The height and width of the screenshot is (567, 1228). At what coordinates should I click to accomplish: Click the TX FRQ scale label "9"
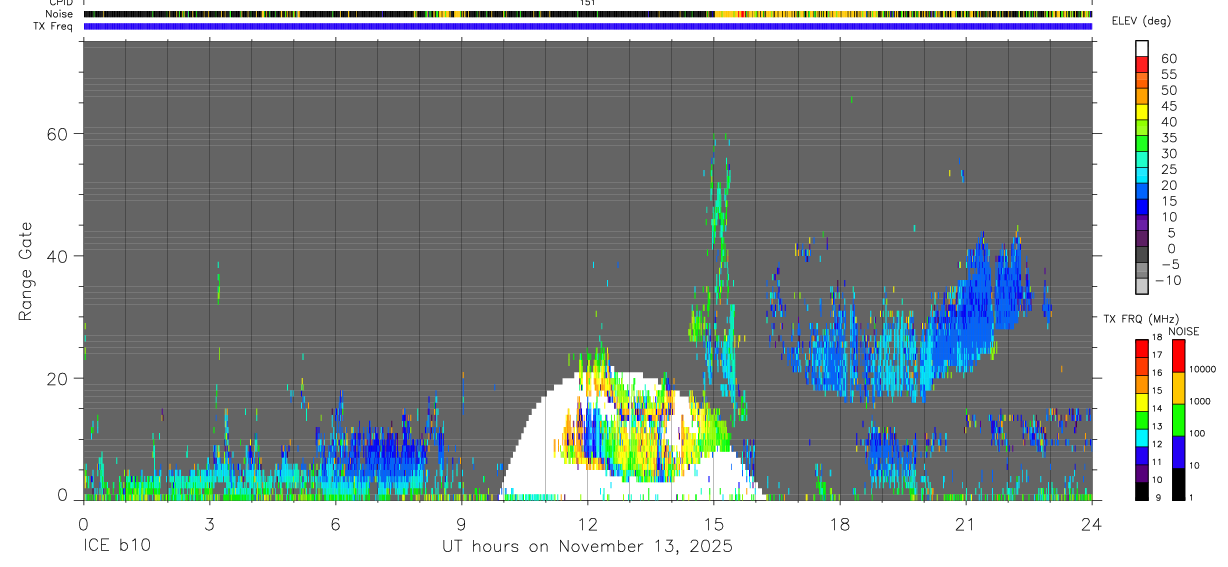[1157, 498]
